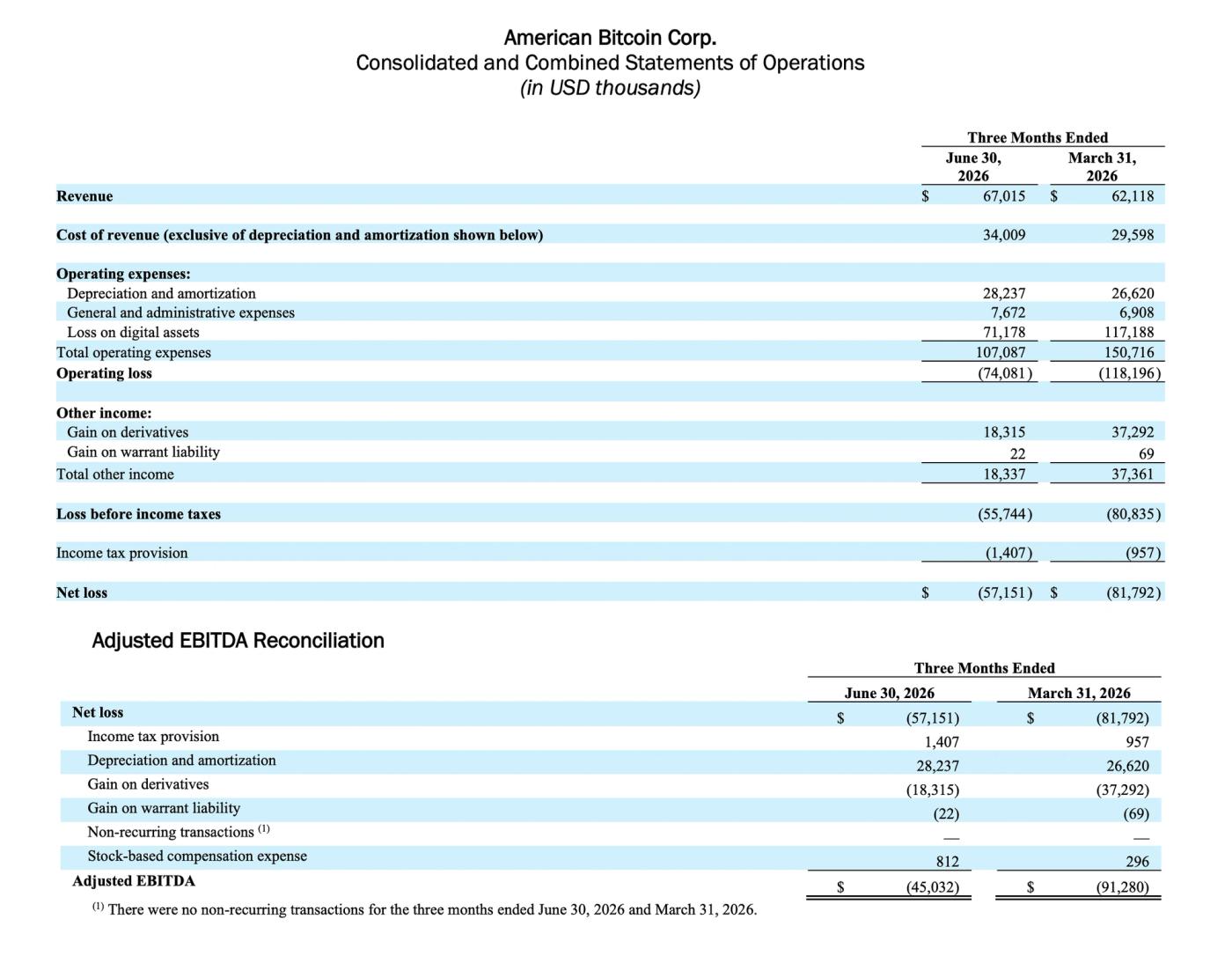Screen dimensions: 1232x963
Task: Click the '(in USD thousands)' subtitle
Action: click(x=610, y=88)
